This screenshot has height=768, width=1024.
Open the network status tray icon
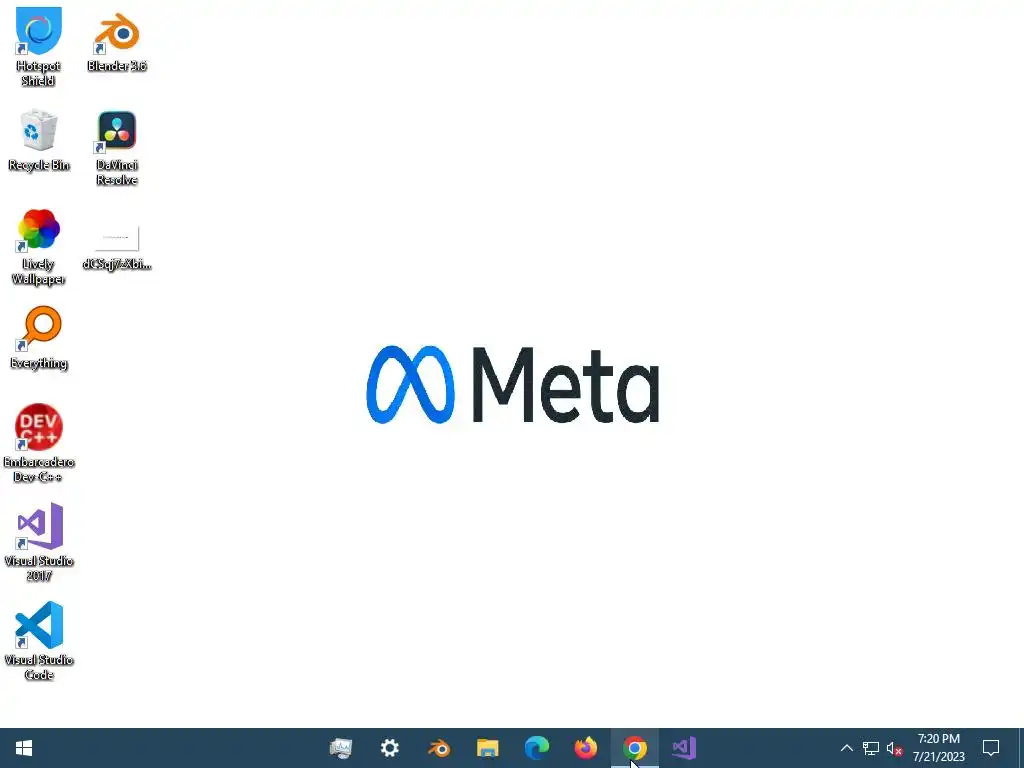coord(871,748)
